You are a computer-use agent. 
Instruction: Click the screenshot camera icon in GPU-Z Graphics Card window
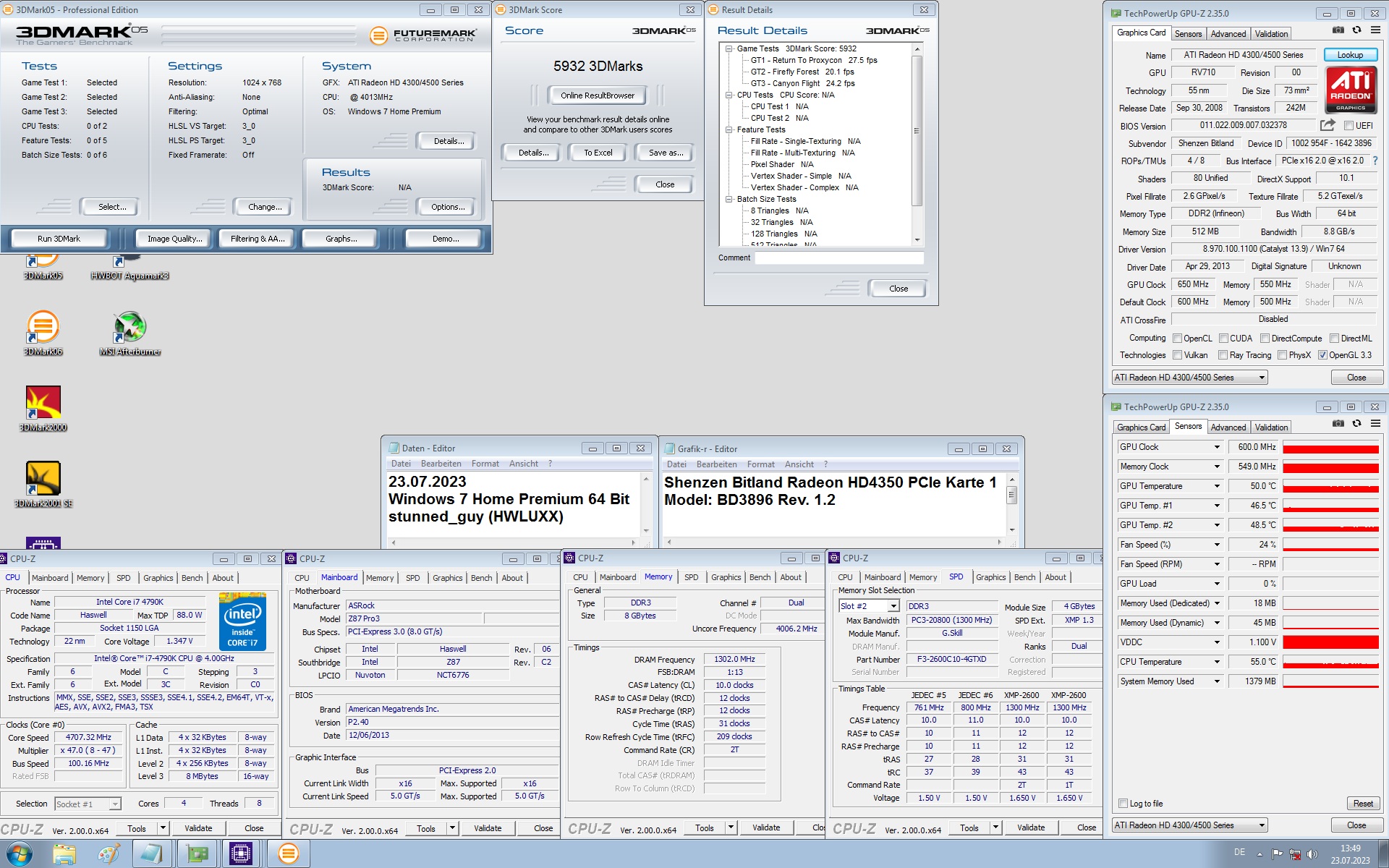[x=1338, y=30]
